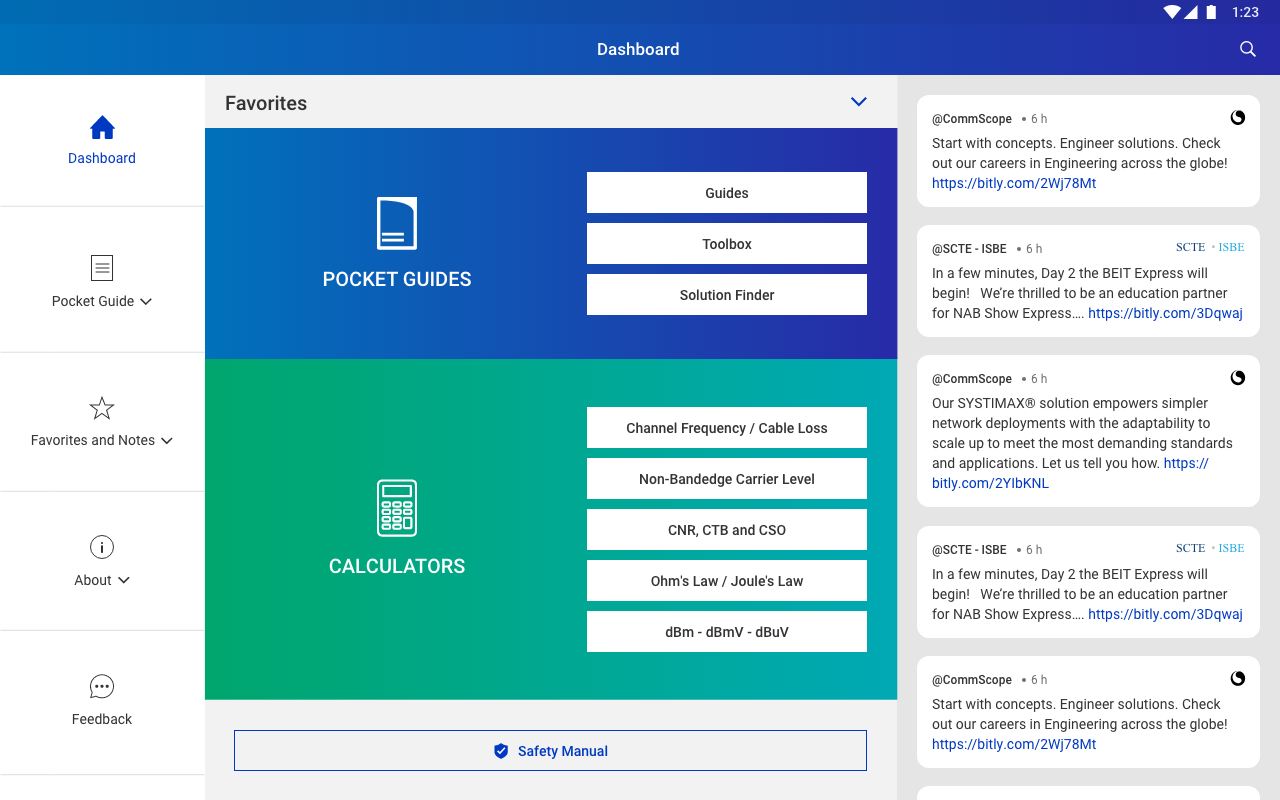Expand the About submenu arrow
Image resolution: width=1280 pixels, height=800 pixels.
[x=124, y=580]
